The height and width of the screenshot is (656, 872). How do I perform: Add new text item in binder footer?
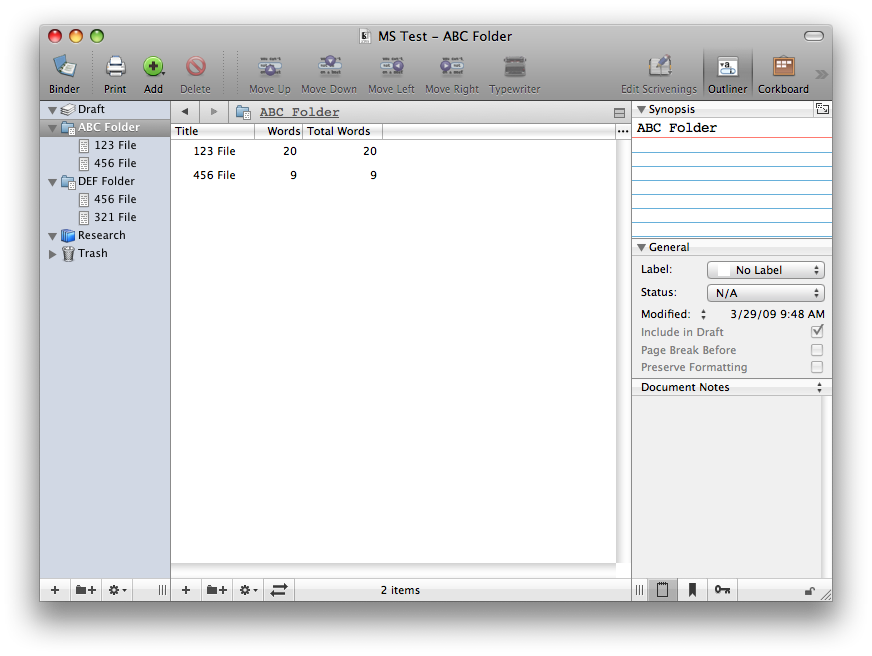pos(55,590)
